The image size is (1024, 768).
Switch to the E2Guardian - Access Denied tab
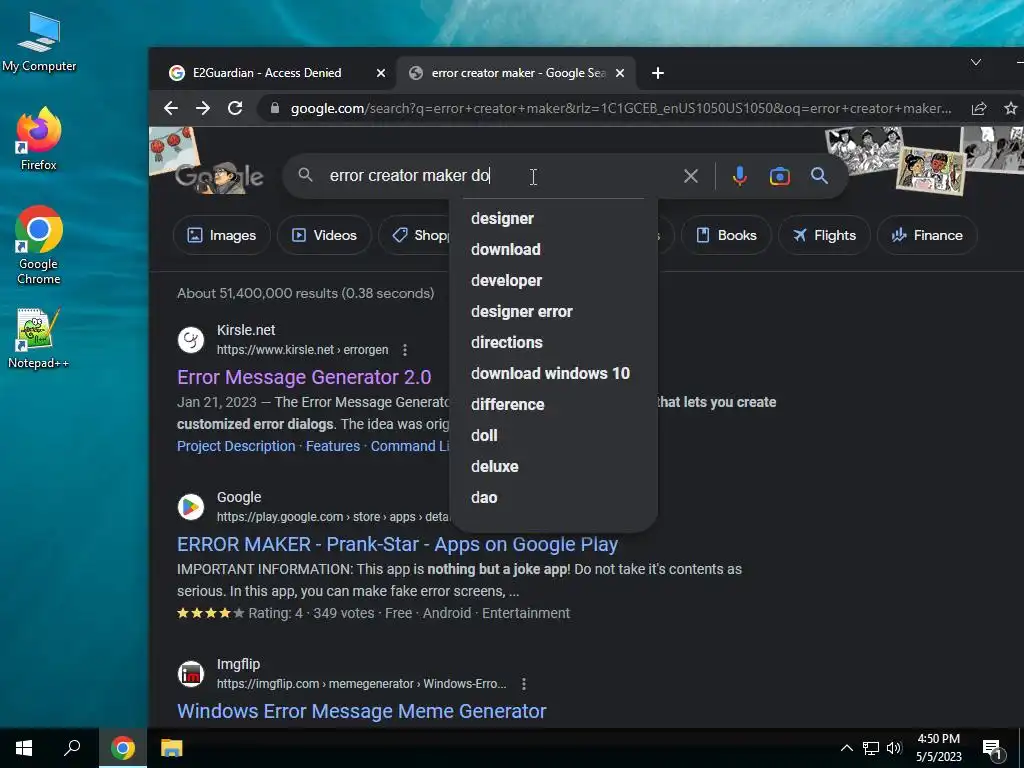point(266,73)
